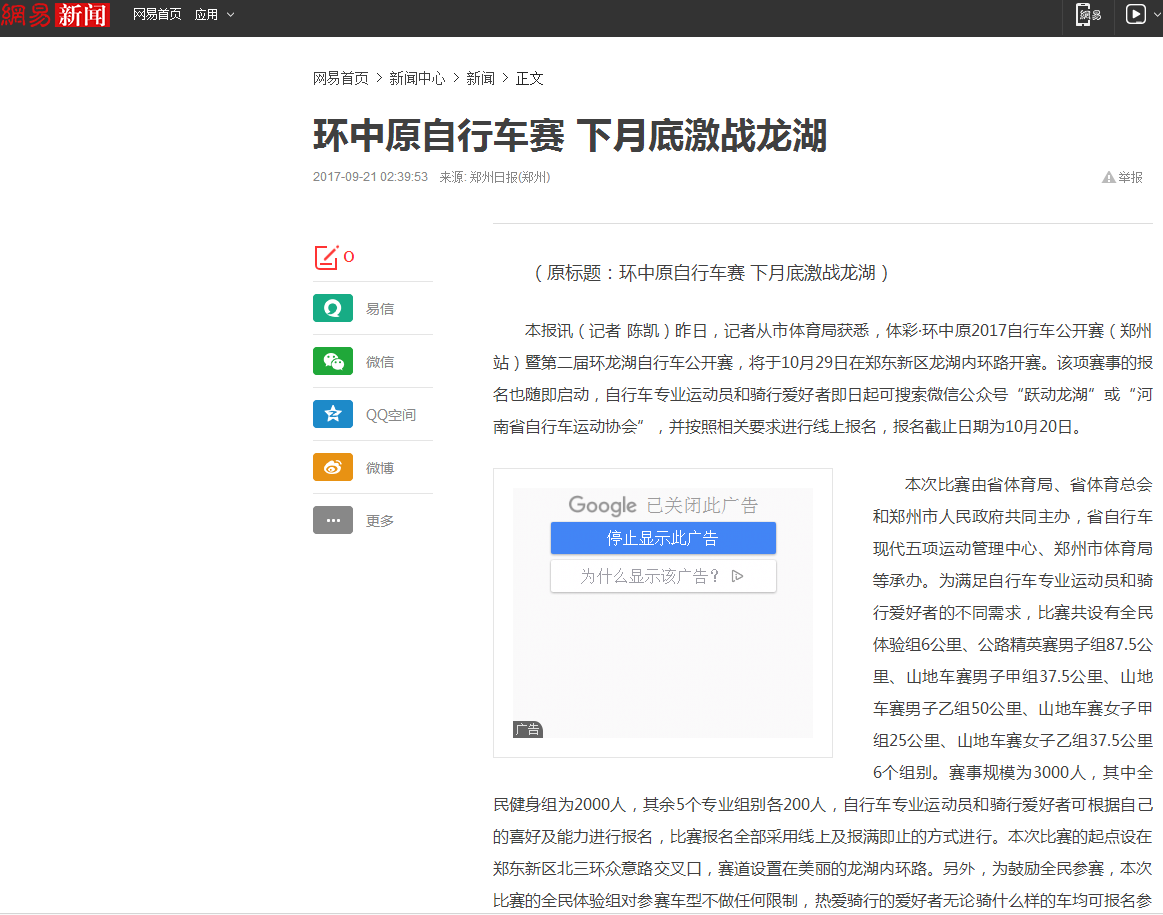The image size is (1163, 915).
Task: Click the gray more-options ellipsis icon
Action: [x=332, y=521]
